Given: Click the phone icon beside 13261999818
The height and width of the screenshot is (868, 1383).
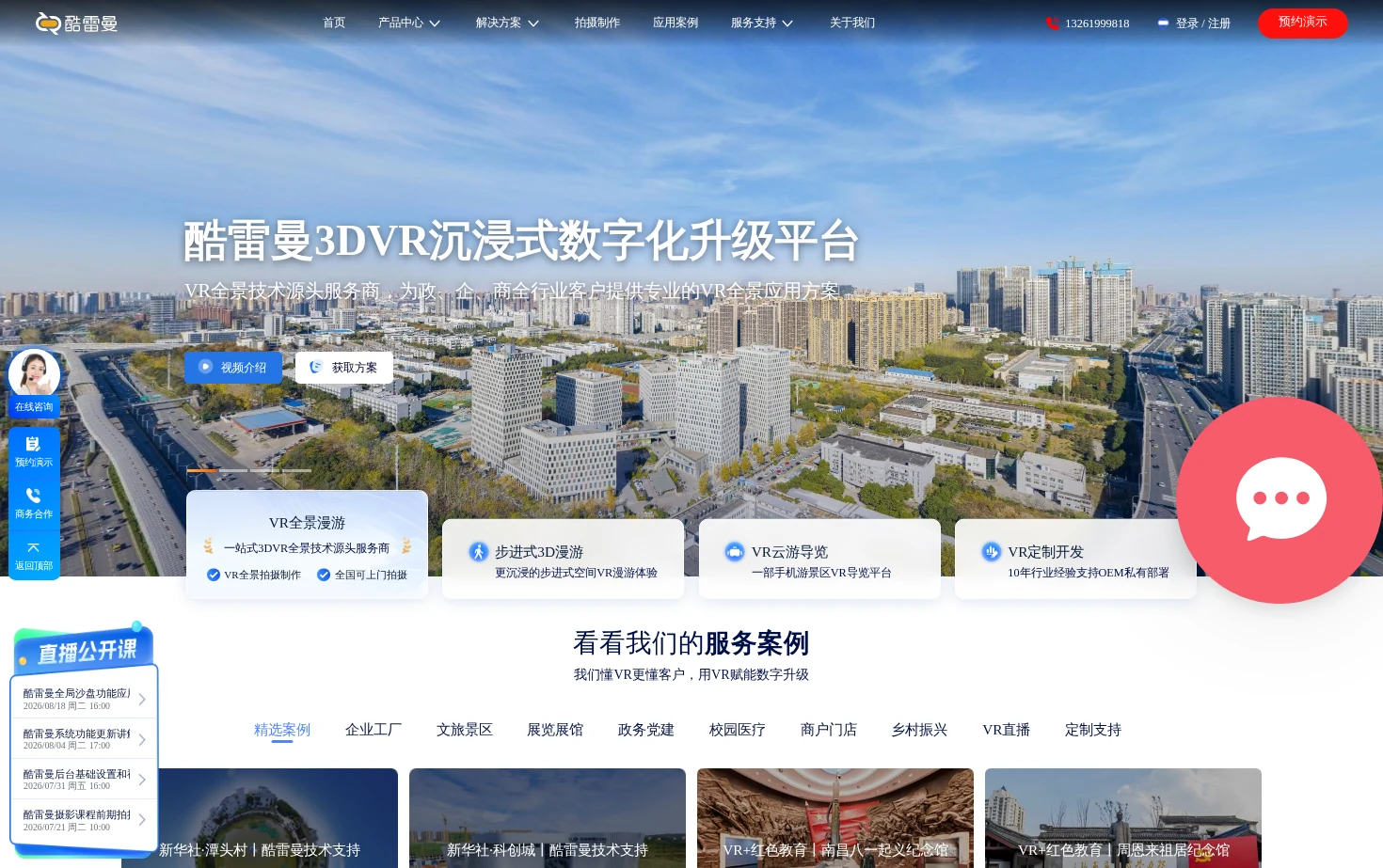Looking at the screenshot, I should [1053, 24].
